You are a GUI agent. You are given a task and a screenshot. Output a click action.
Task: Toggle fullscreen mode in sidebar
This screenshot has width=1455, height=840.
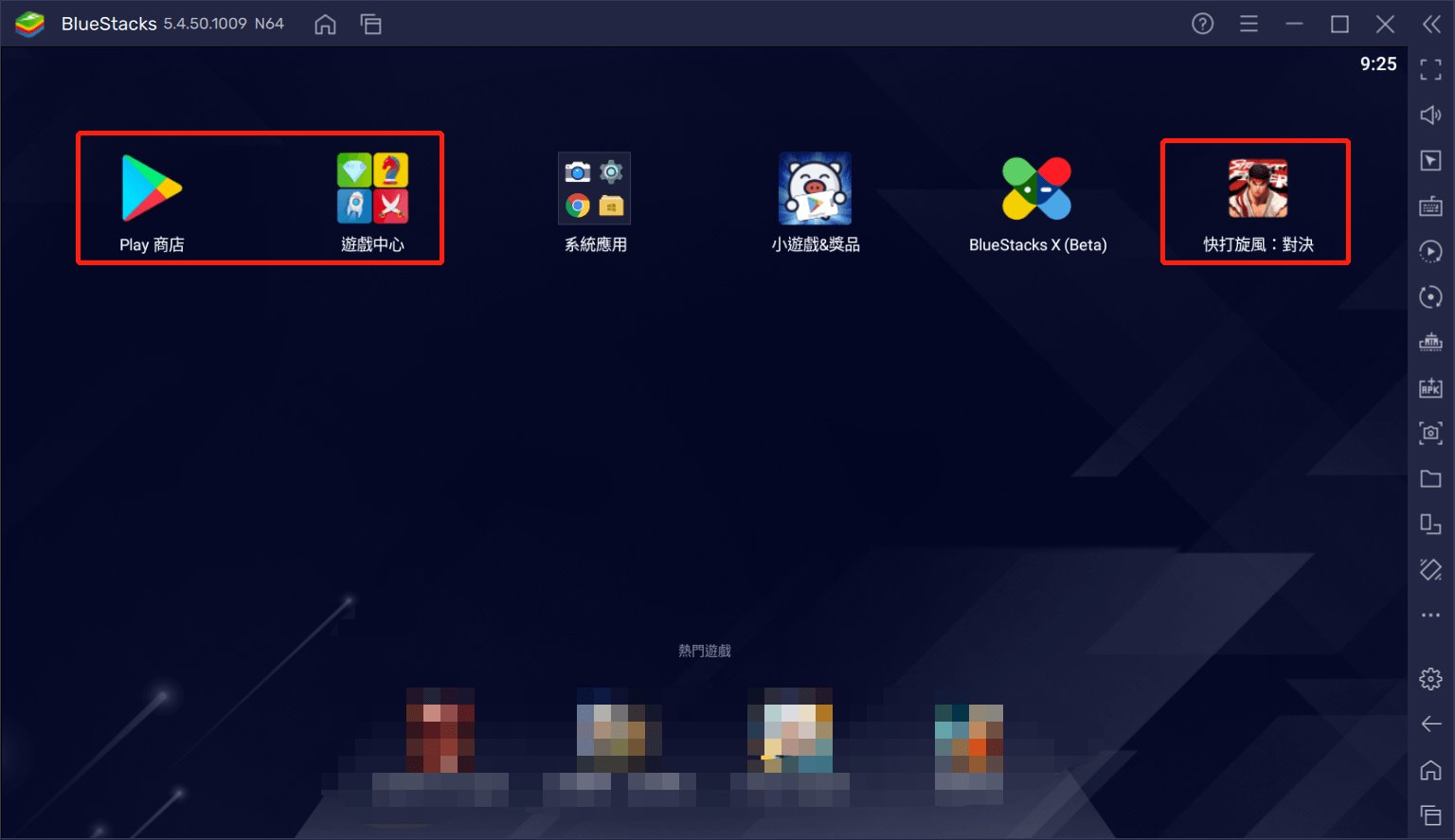(x=1431, y=69)
